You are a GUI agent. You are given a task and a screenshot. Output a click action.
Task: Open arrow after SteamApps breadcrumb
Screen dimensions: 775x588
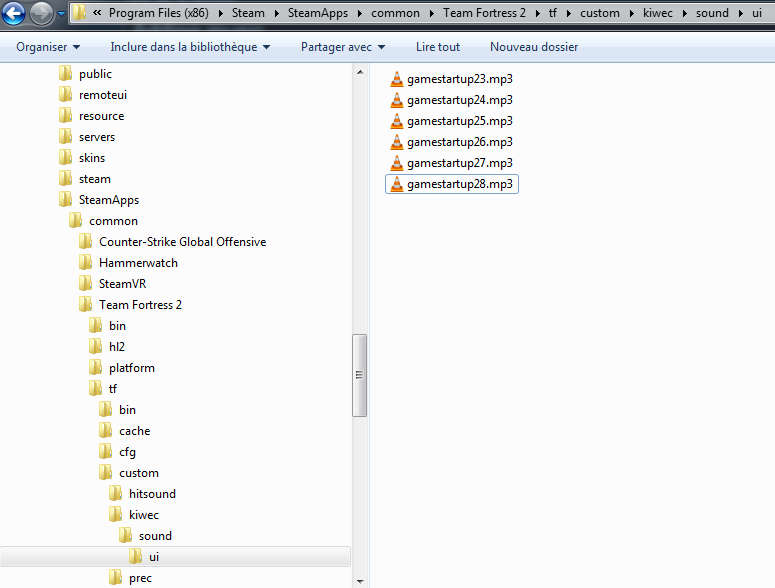click(360, 13)
